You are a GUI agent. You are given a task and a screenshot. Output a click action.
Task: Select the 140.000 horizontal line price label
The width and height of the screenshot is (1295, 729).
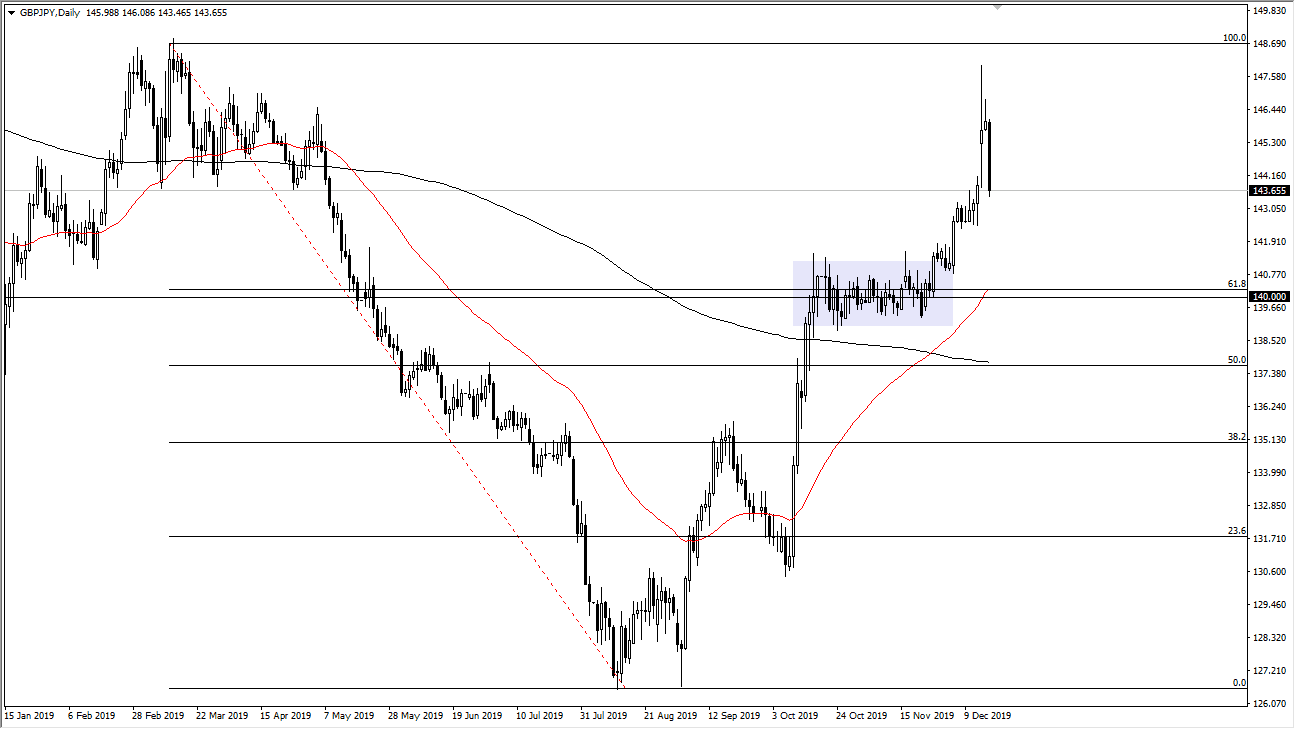point(1266,296)
